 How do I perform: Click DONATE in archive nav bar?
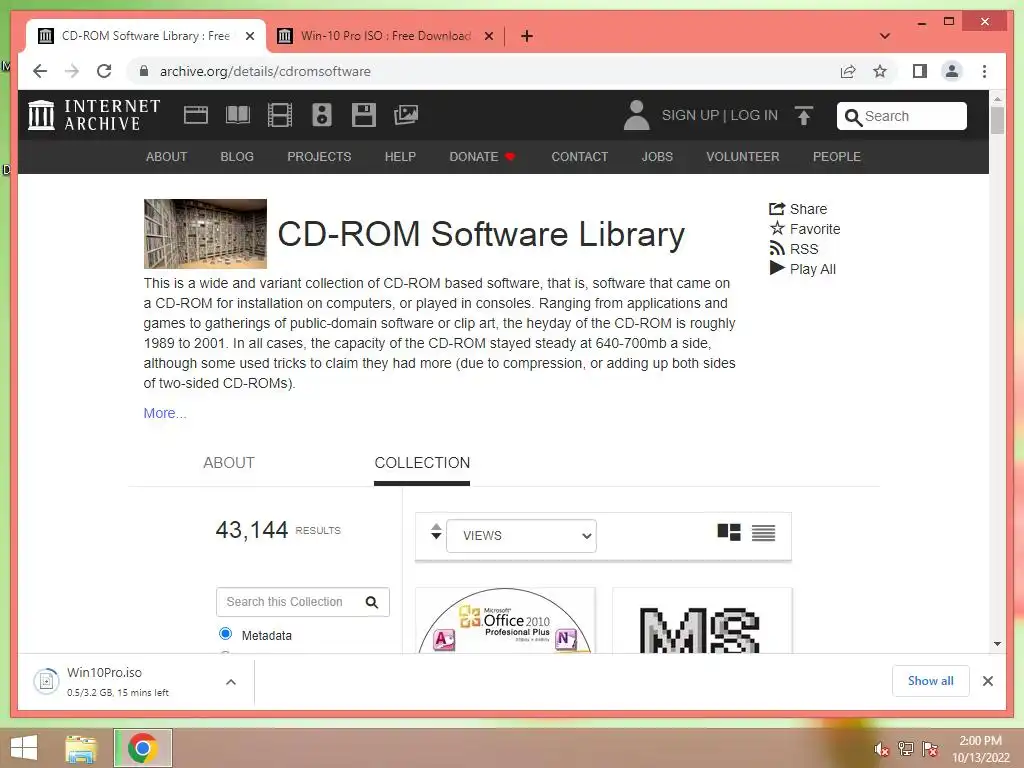483,157
